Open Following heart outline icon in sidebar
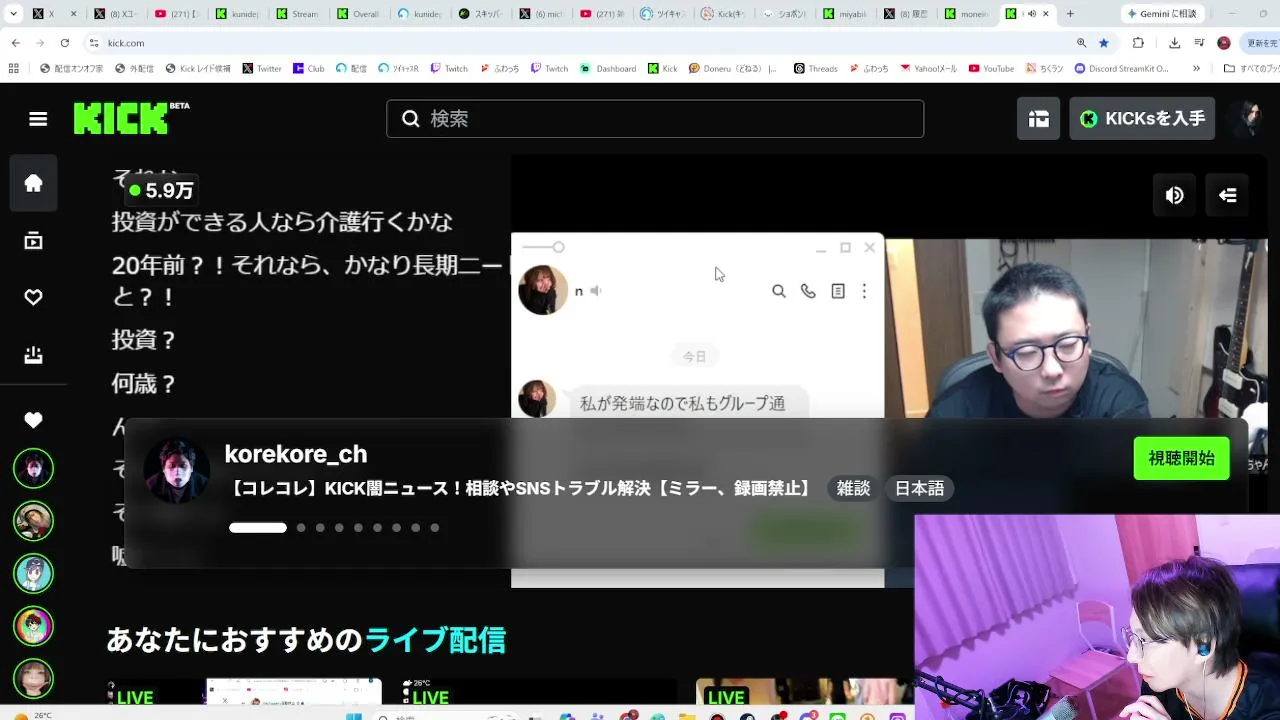 click(34, 298)
